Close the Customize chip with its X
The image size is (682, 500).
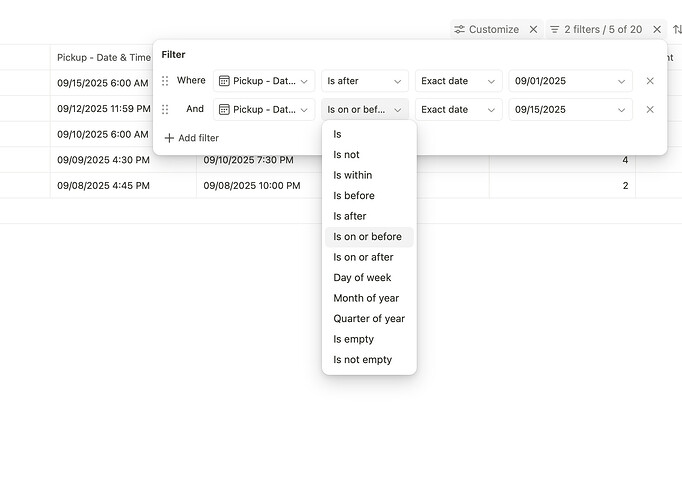[x=533, y=30]
